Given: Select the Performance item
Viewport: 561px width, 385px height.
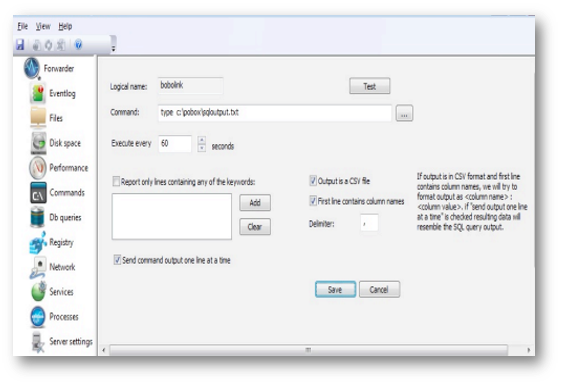Looking at the screenshot, I should (x=59, y=167).
